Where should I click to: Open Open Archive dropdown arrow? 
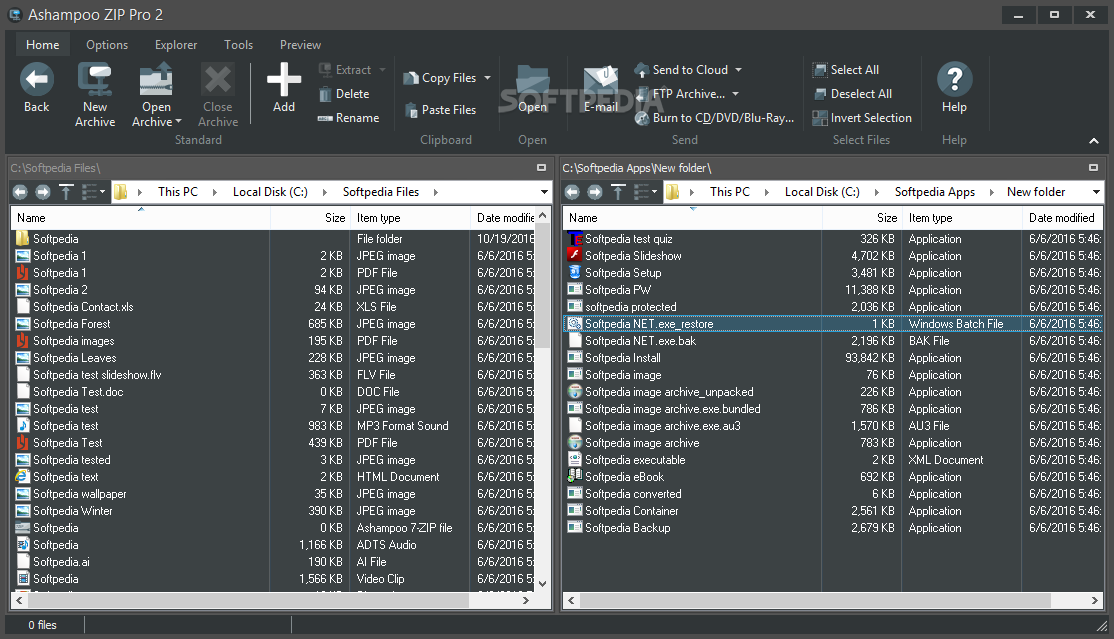coord(178,122)
